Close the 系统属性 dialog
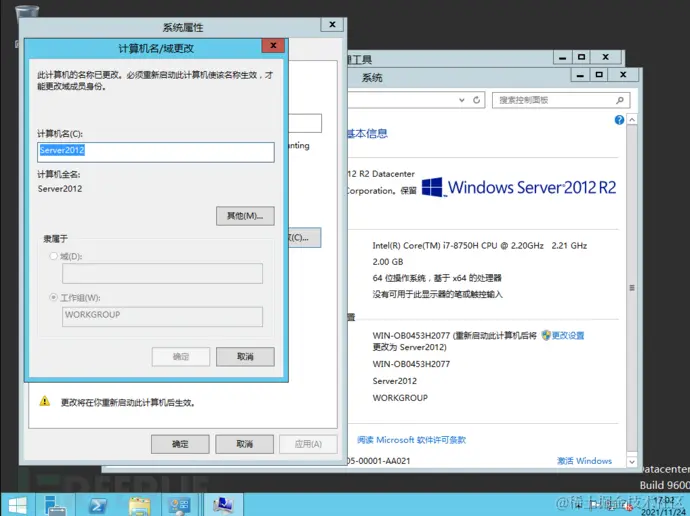 tap(332, 25)
